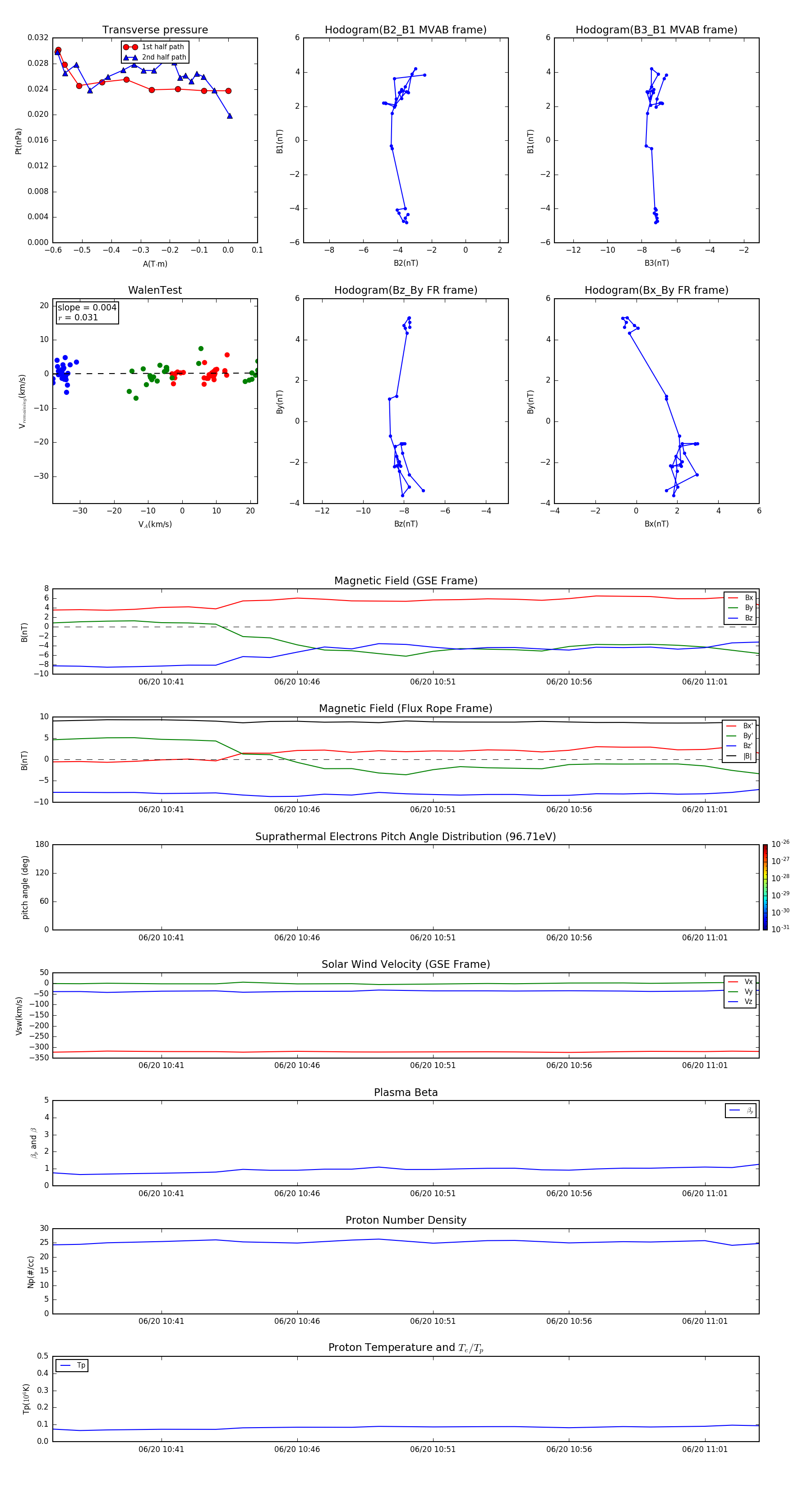This screenshot has height=1489, width=812.
Task: Click the A(T·m) axis label
Action: [x=155, y=264]
